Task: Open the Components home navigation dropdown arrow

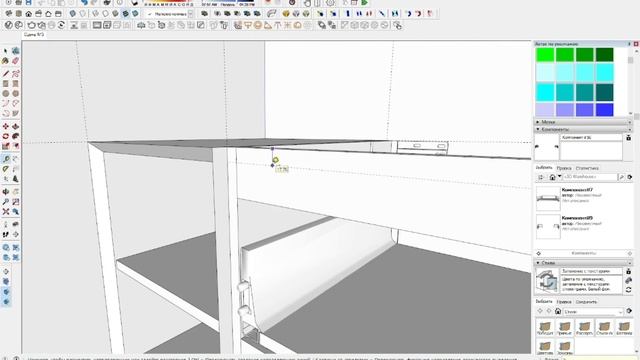Action: point(560,177)
